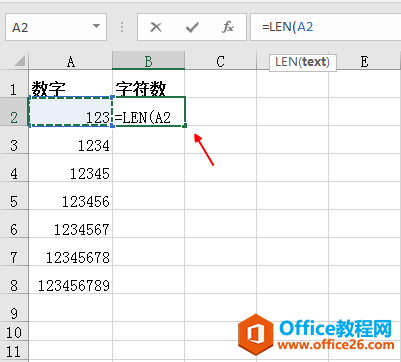Viewport: 401px width, 362px height.
Task: Click cell A2 containing 123
Action: pos(71,112)
